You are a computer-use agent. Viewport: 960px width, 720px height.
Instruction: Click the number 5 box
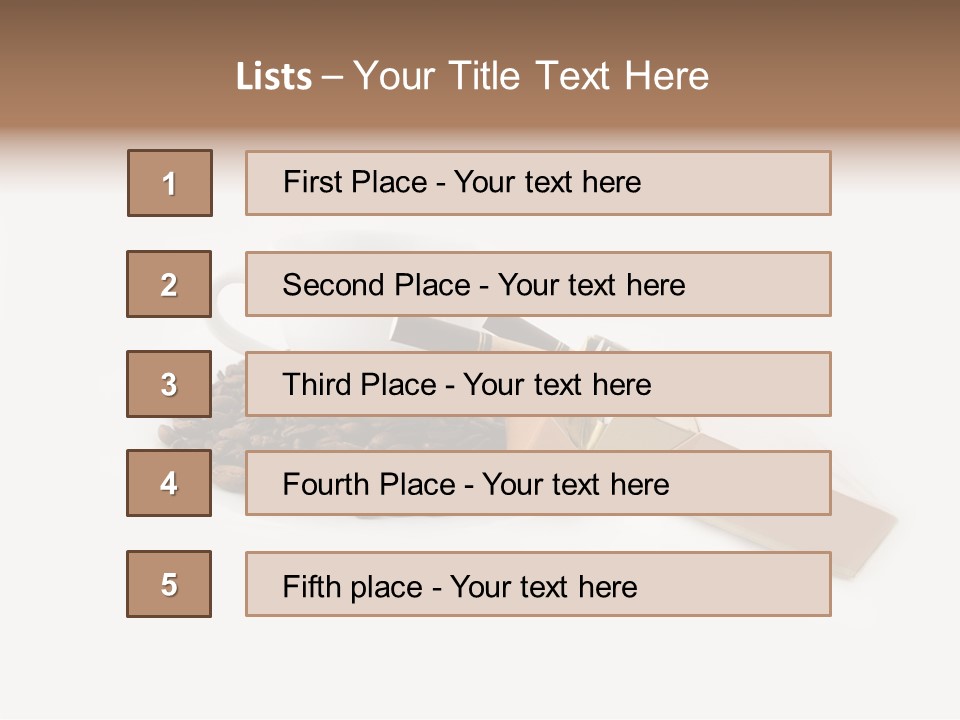click(x=169, y=584)
